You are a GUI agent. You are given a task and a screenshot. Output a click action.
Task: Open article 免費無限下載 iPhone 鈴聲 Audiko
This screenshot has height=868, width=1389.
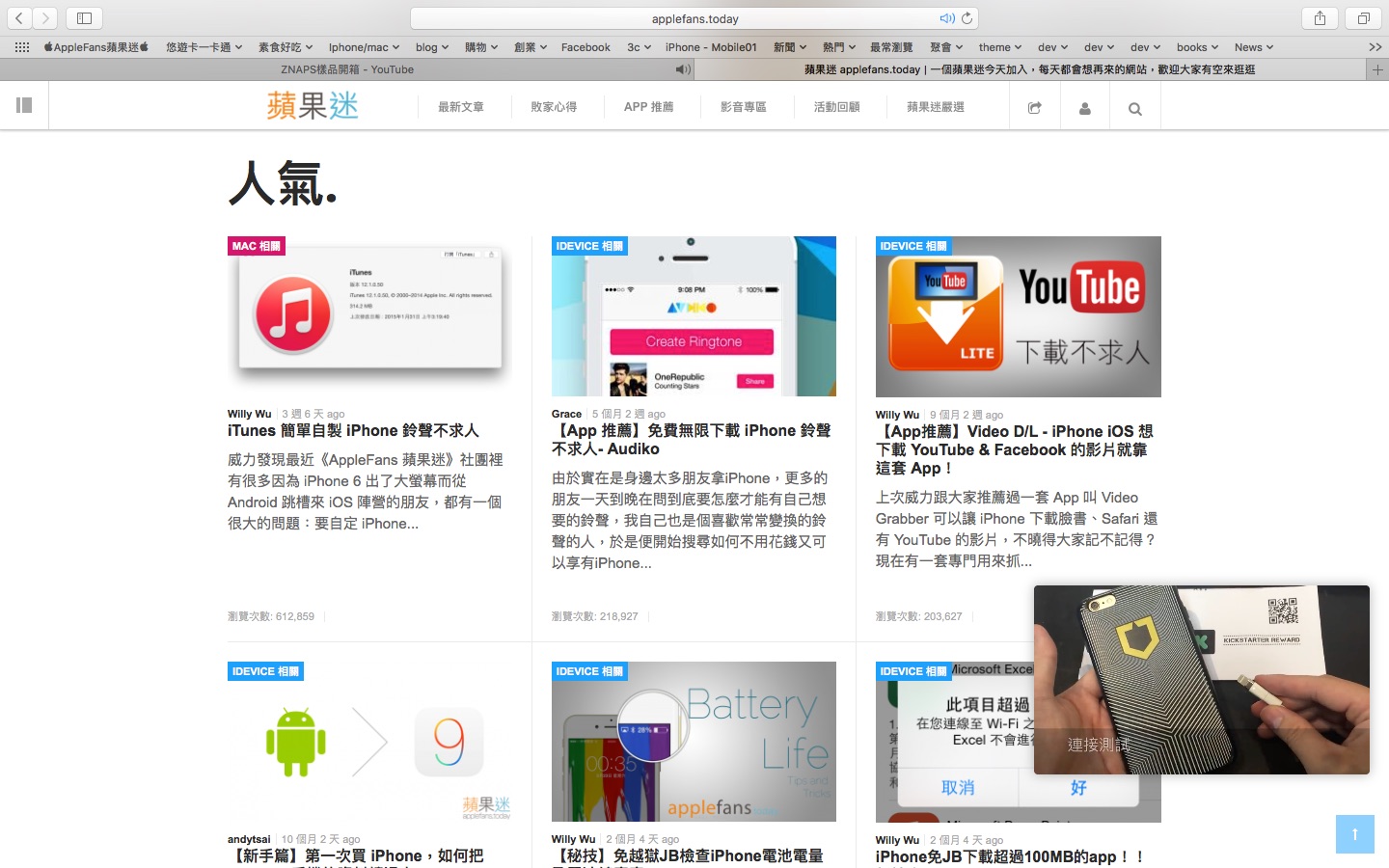(x=691, y=440)
